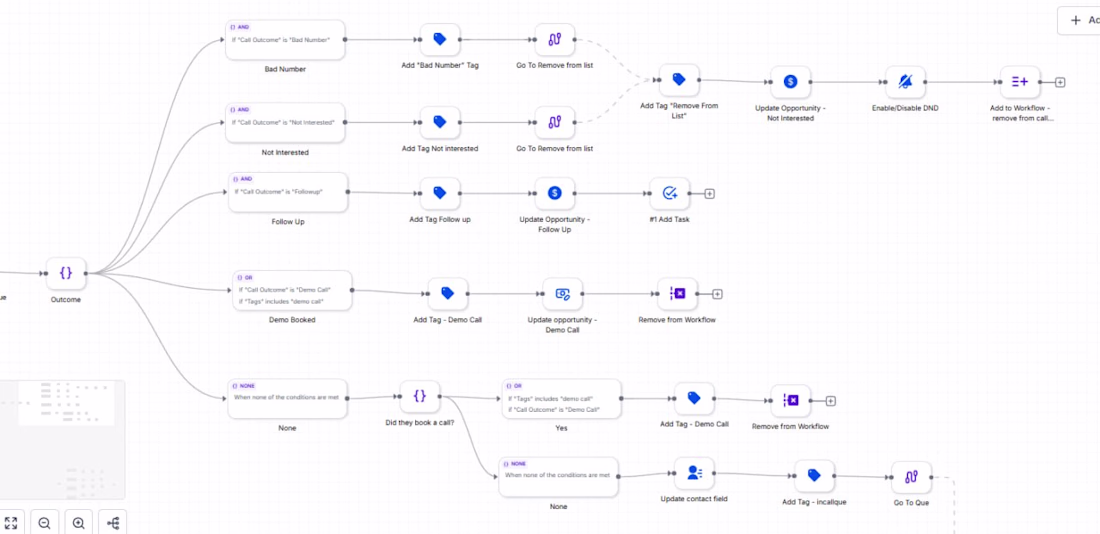Image resolution: width=1100 pixels, height=534 pixels.
Task: Click the workflow minimap overview
Action: 62,439
